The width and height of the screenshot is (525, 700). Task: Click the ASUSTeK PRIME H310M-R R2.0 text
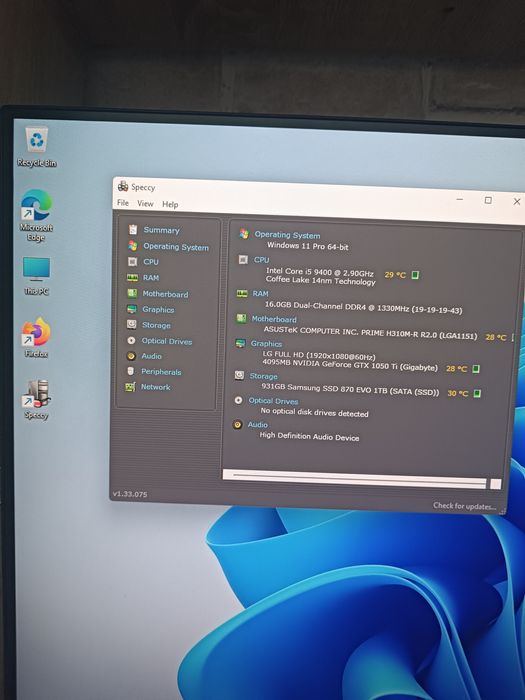point(370,333)
